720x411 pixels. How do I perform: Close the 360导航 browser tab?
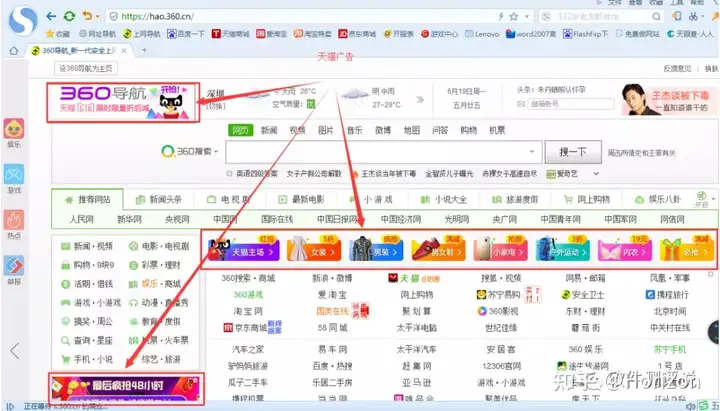pos(124,51)
